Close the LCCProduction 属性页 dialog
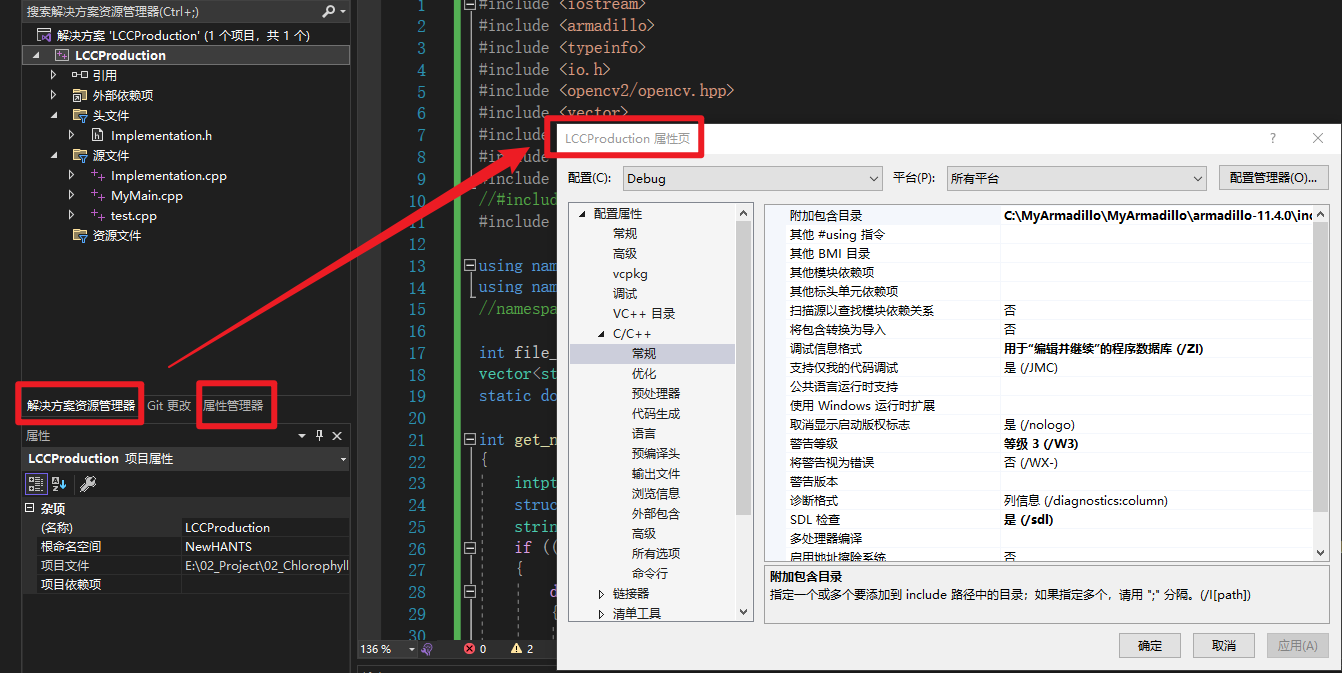1342x673 pixels. [x=1318, y=139]
